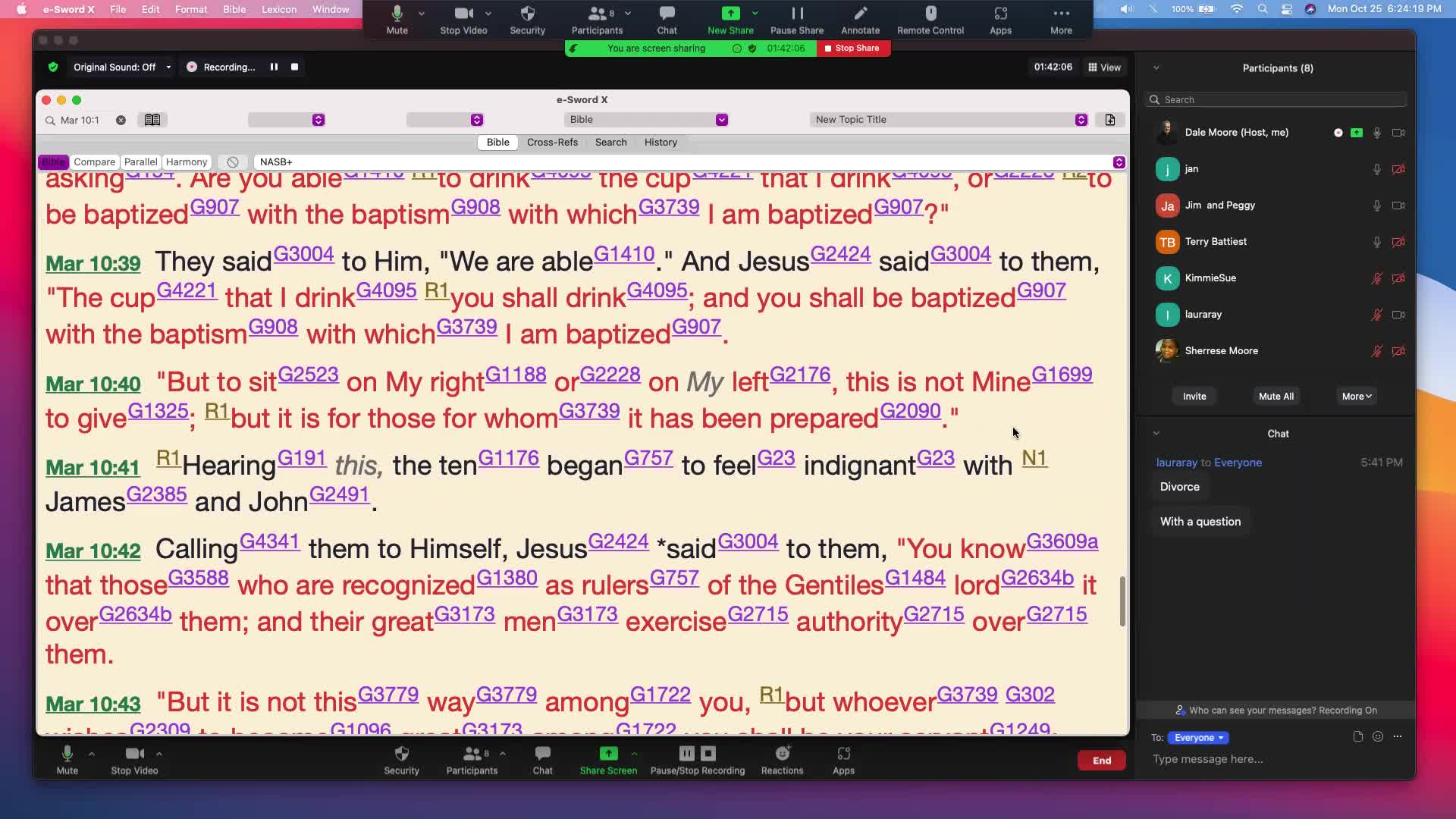Click the emoji icon in the chat box

1378,736
